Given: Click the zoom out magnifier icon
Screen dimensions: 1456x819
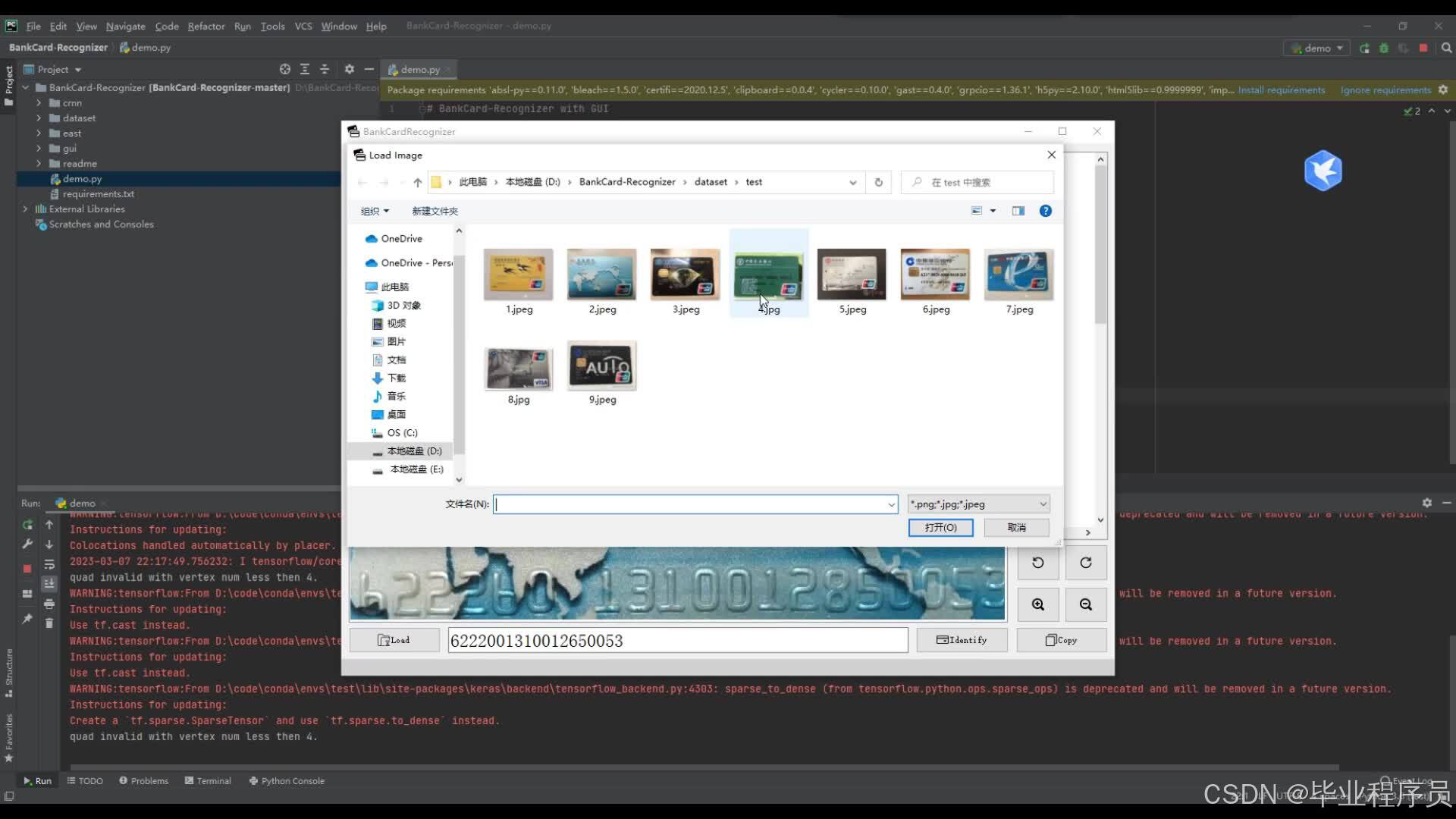Looking at the screenshot, I should click(x=1086, y=604).
